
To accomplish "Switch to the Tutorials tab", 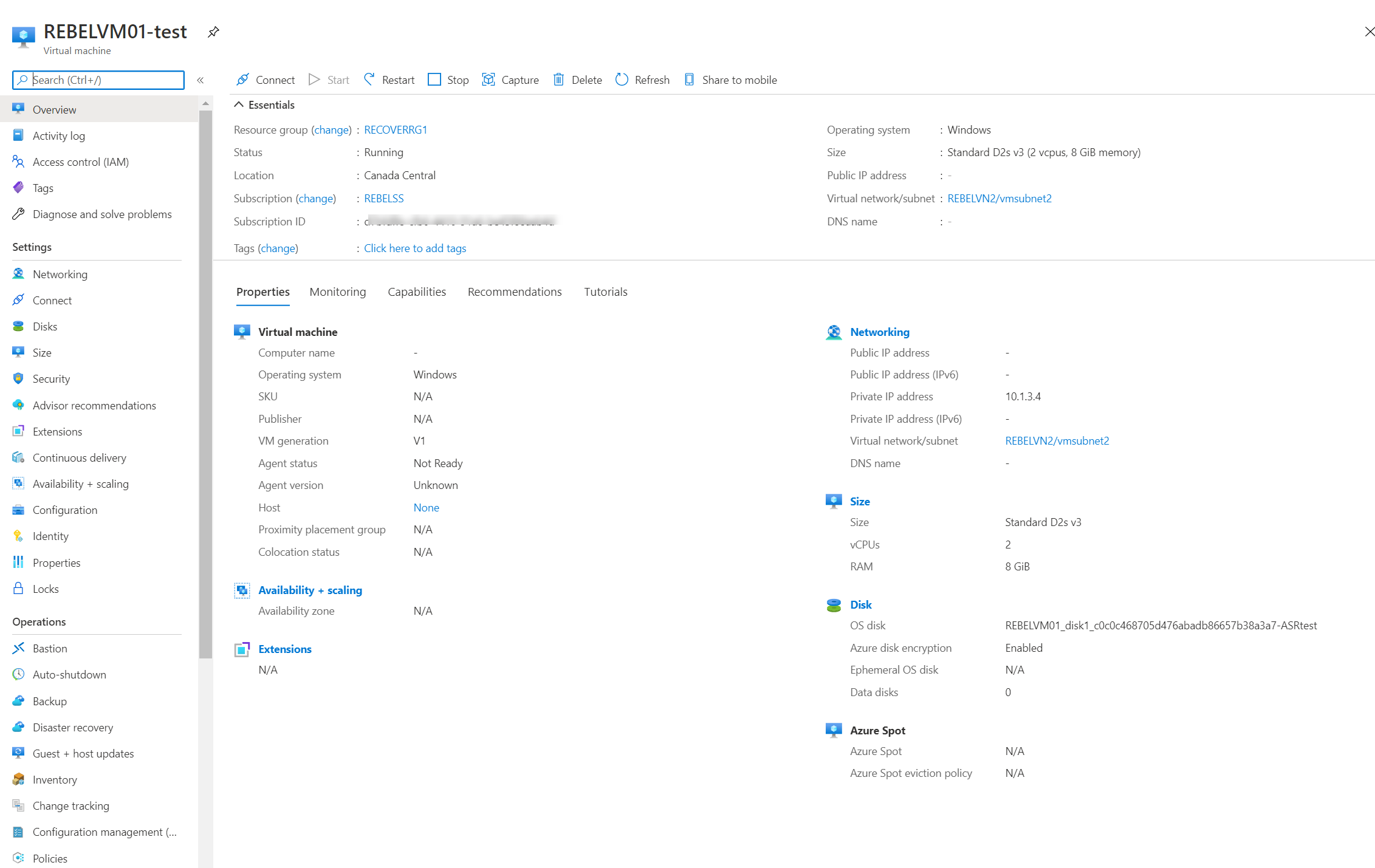I will (606, 292).
